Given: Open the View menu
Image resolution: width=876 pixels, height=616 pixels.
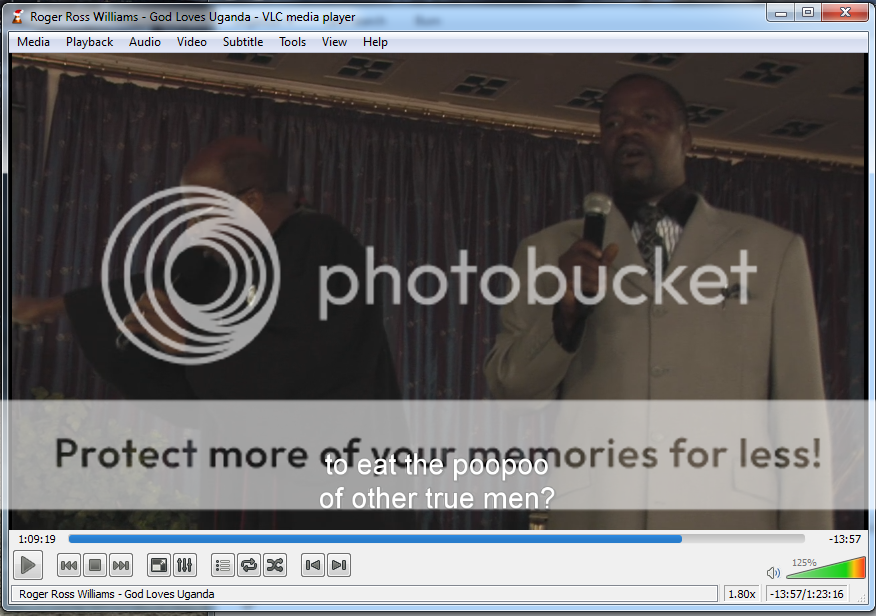Looking at the screenshot, I should (x=334, y=42).
